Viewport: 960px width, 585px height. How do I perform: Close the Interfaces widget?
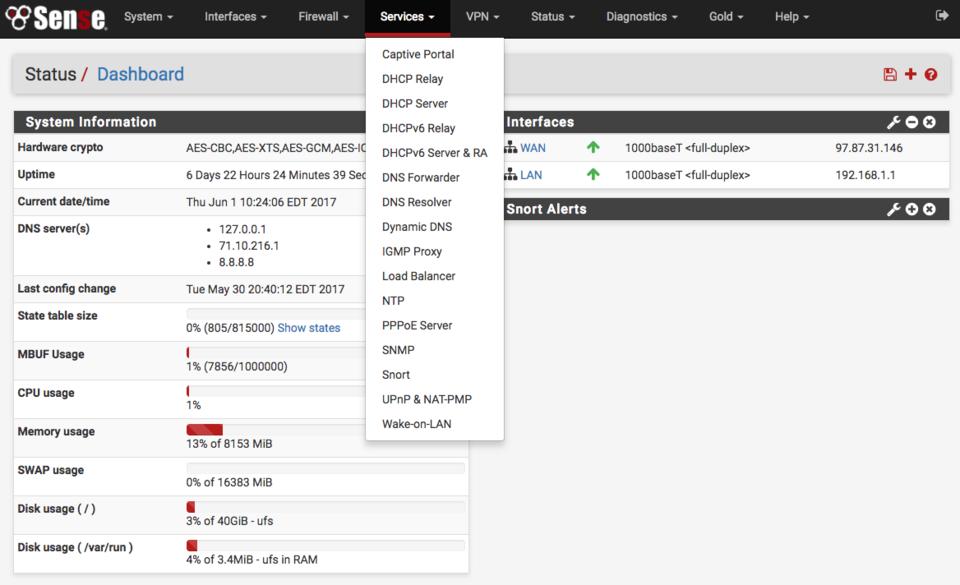(929, 122)
